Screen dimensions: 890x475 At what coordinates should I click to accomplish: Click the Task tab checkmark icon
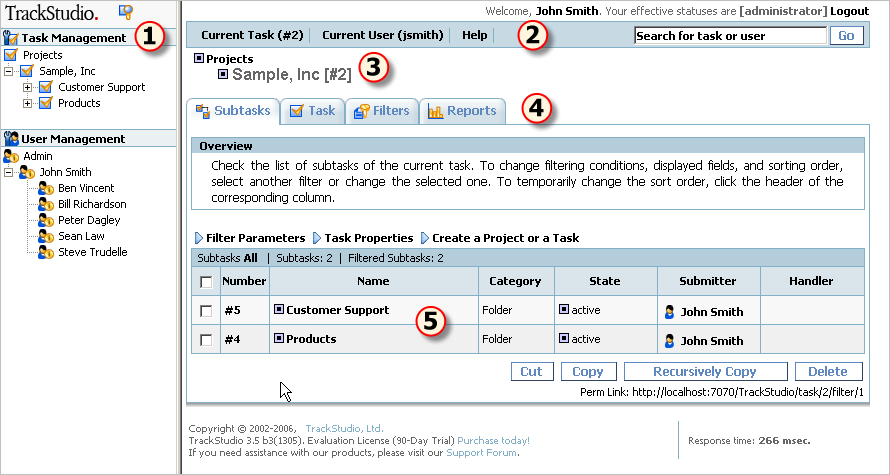pyautogui.click(x=296, y=111)
